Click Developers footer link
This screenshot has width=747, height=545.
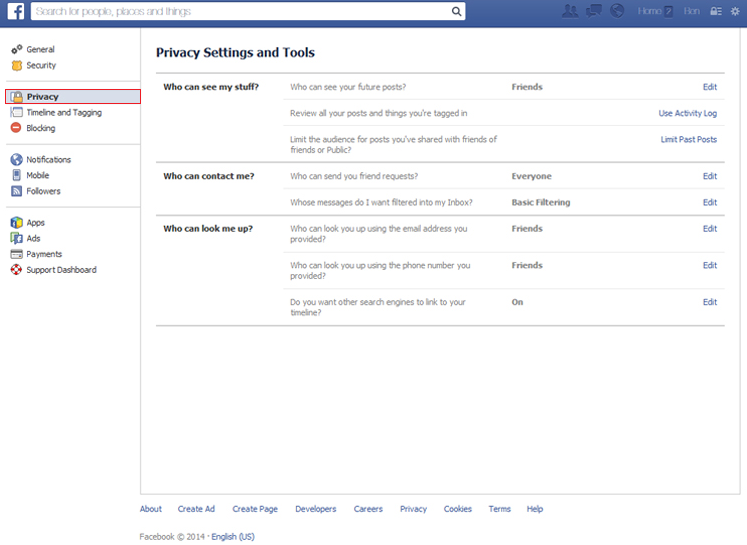click(x=315, y=509)
